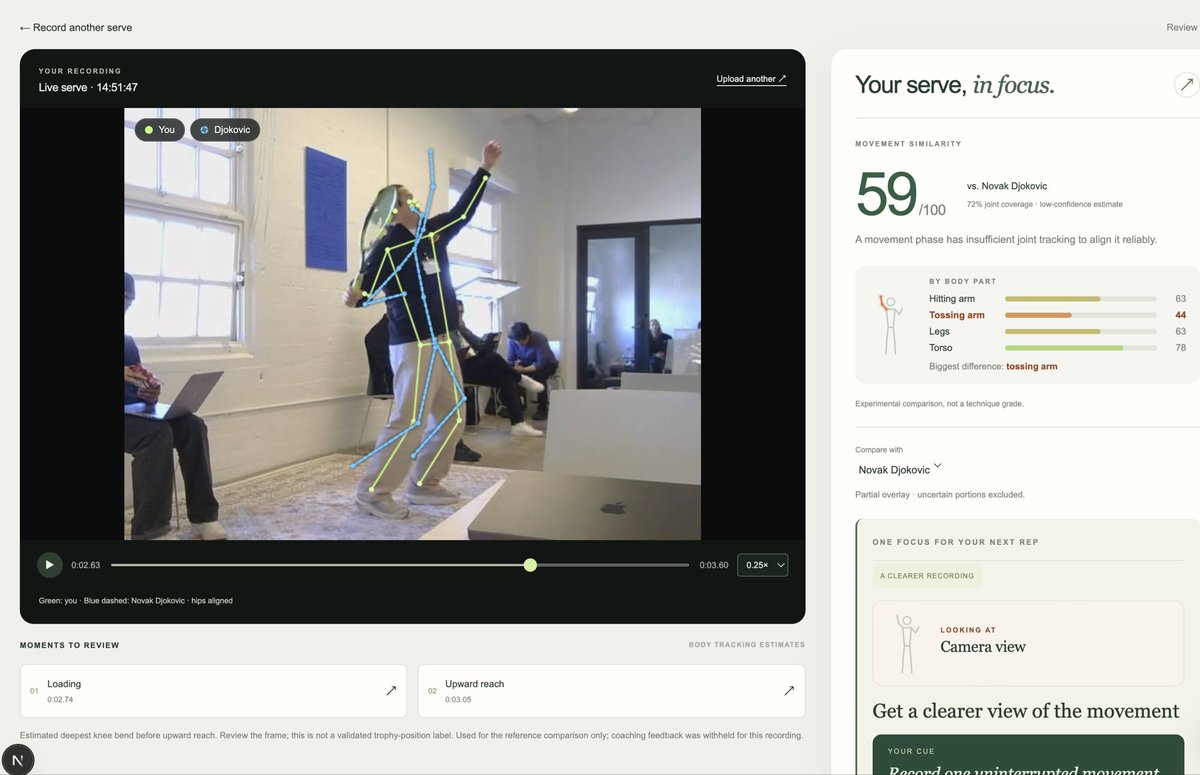Click the A CLEARER RECORDING tag
The width and height of the screenshot is (1200, 775).
(927, 576)
